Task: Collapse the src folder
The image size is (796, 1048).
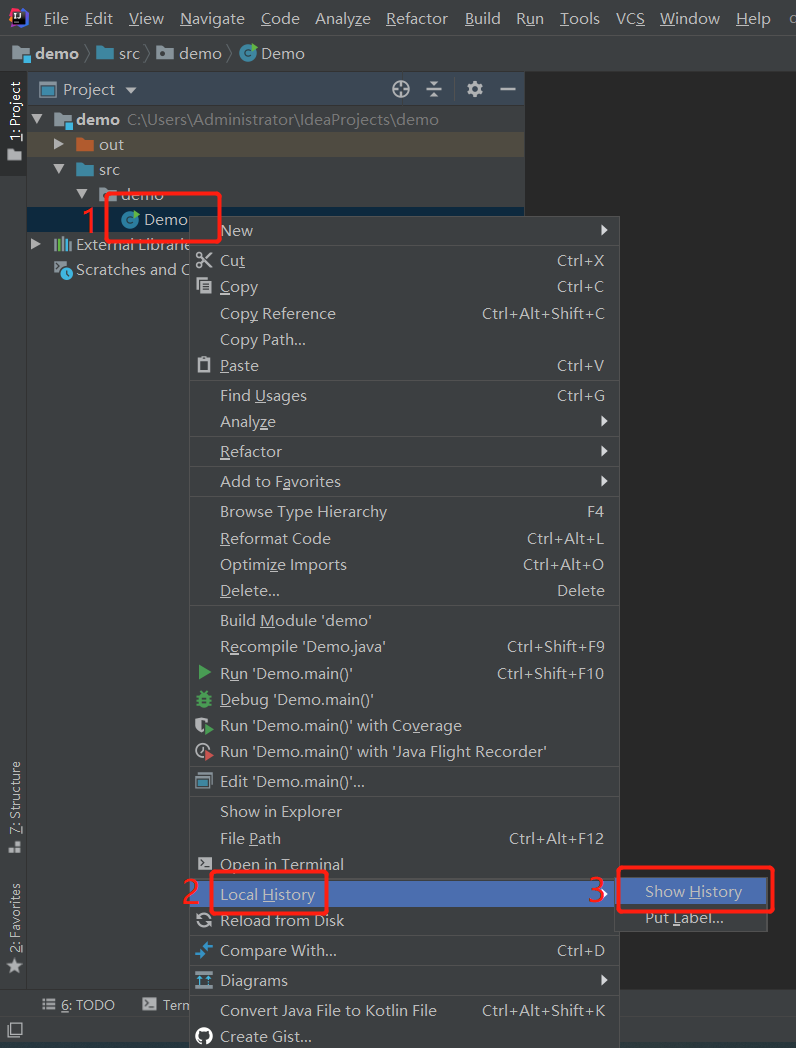Action: tap(59, 169)
